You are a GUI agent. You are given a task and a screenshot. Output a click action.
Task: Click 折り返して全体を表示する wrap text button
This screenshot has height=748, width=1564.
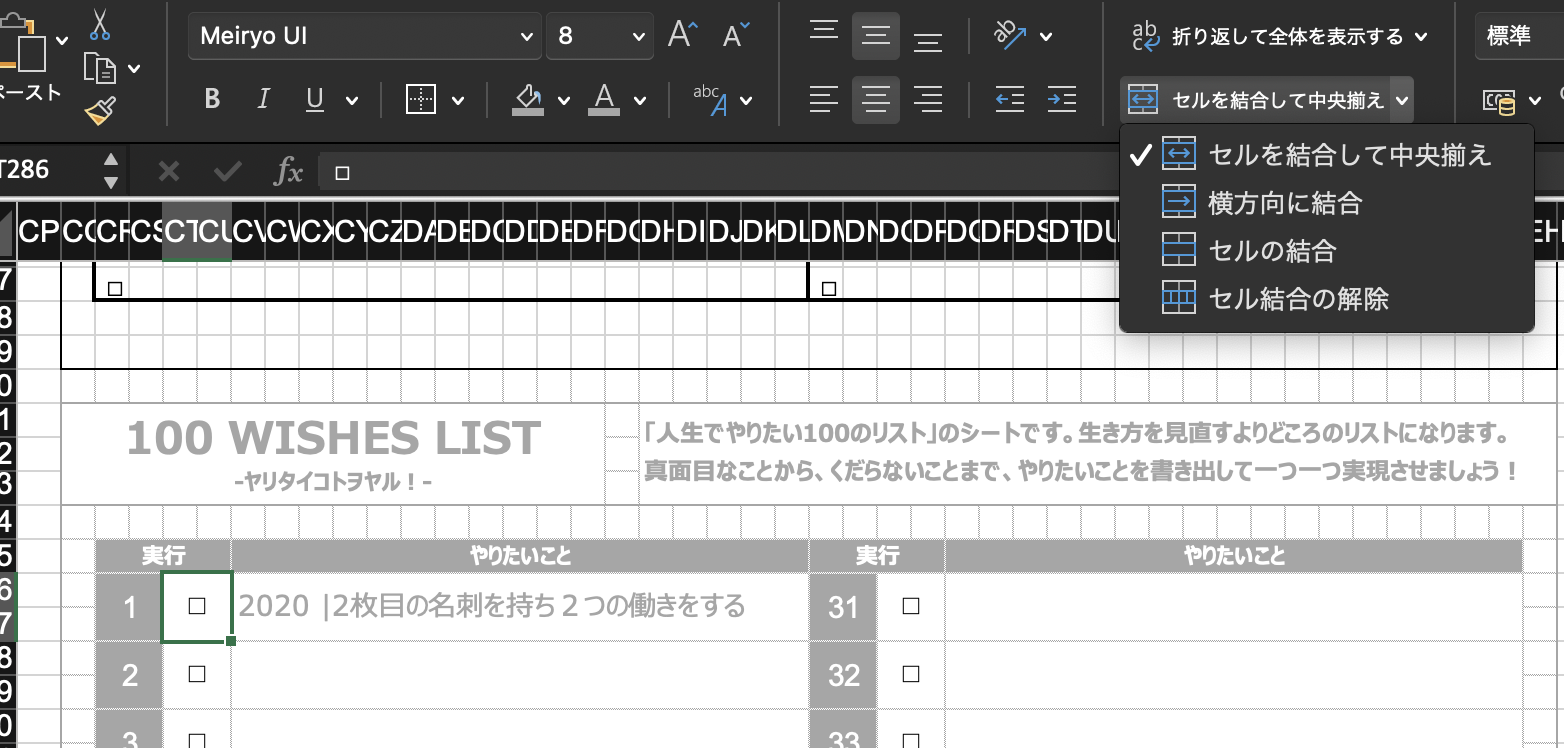[x=1277, y=37]
